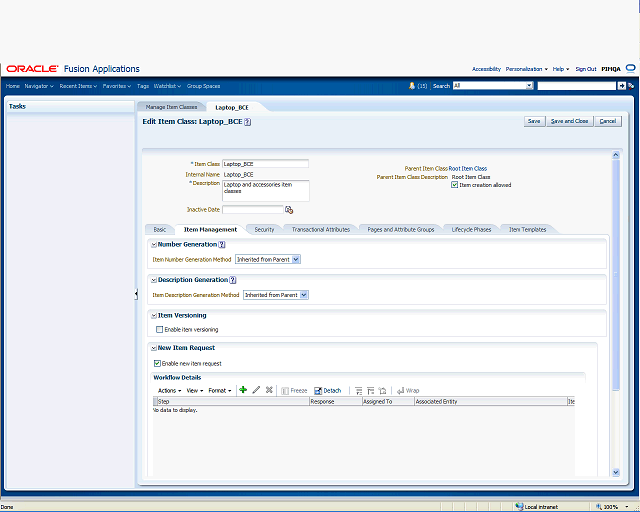Click the Cancel button
640x512 pixels.
tap(608, 121)
